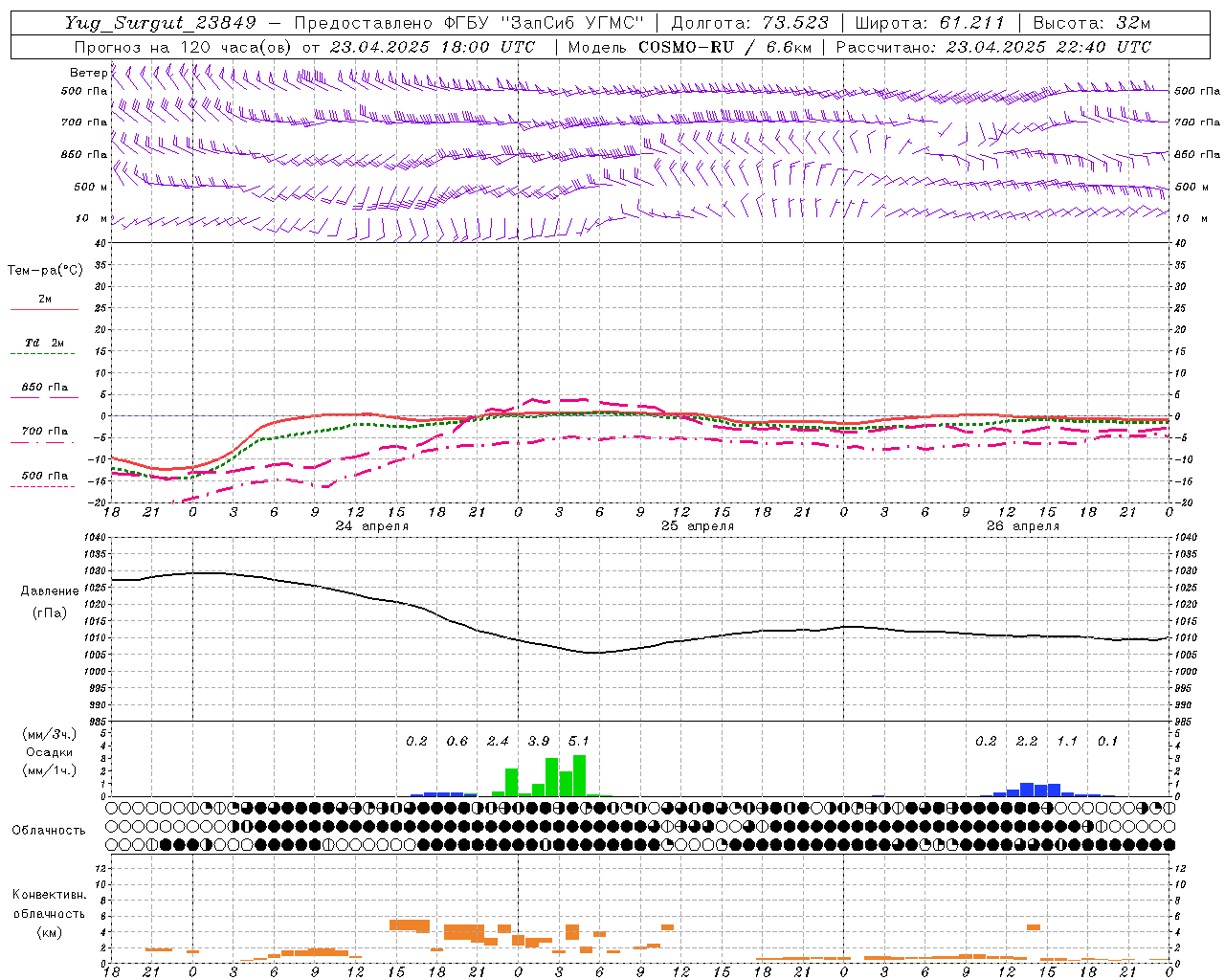This screenshot has height=980, width=1225.
Task: Click the Ветер label of wind panel
Action: pyautogui.click(x=88, y=73)
